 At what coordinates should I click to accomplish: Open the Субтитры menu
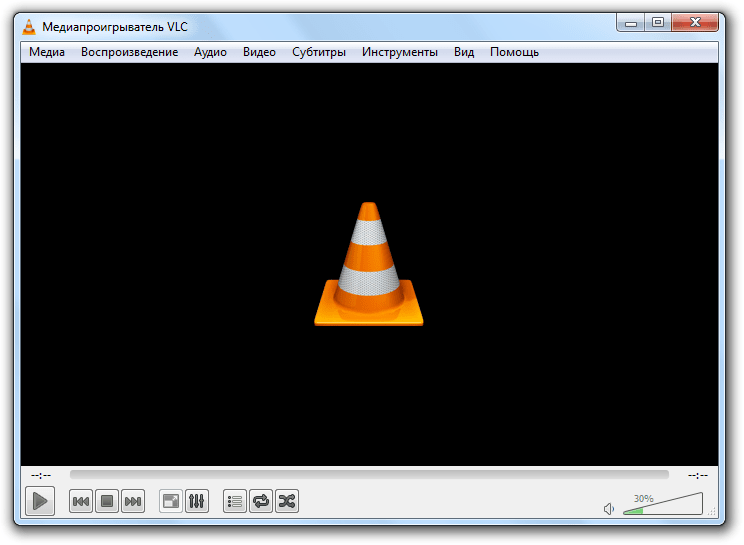[x=319, y=52]
